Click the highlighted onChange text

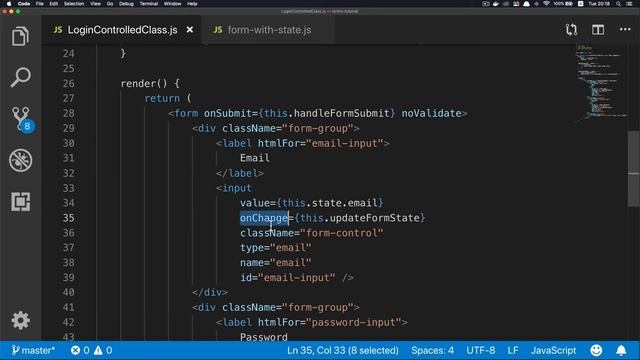[x=264, y=218]
